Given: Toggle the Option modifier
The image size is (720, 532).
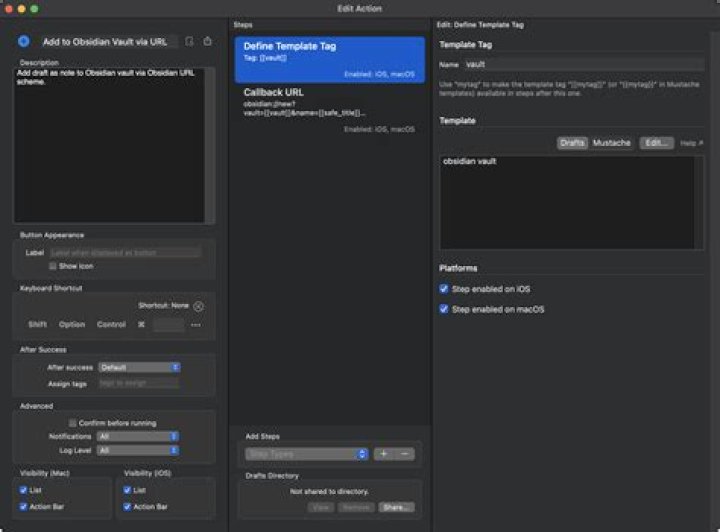Looking at the screenshot, I should 72,325.
